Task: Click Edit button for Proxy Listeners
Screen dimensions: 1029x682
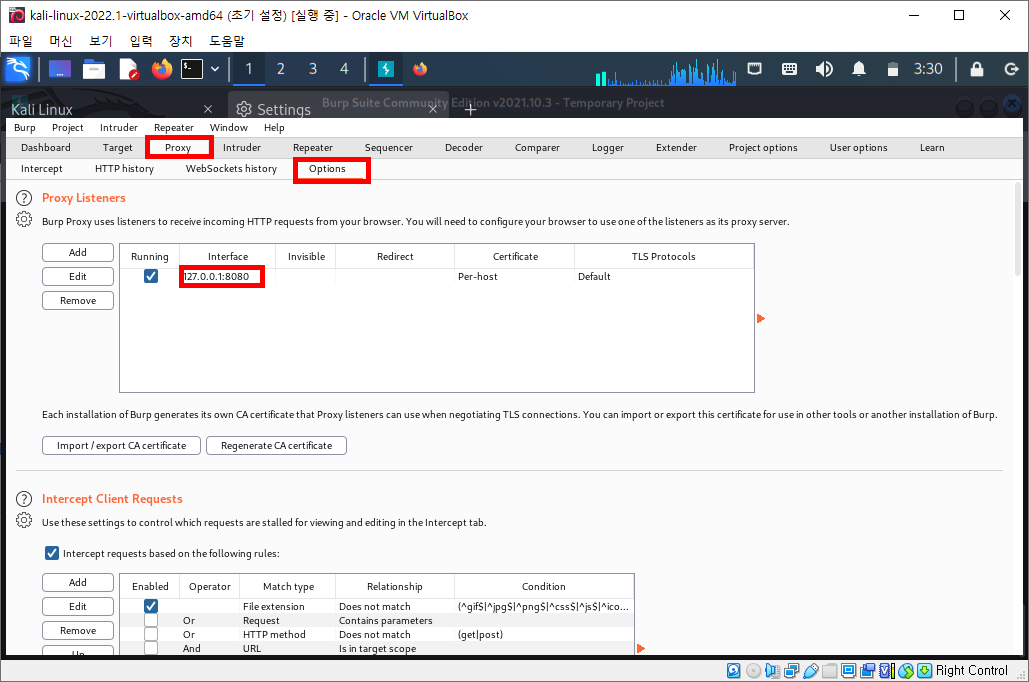Action: coord(78,276)
